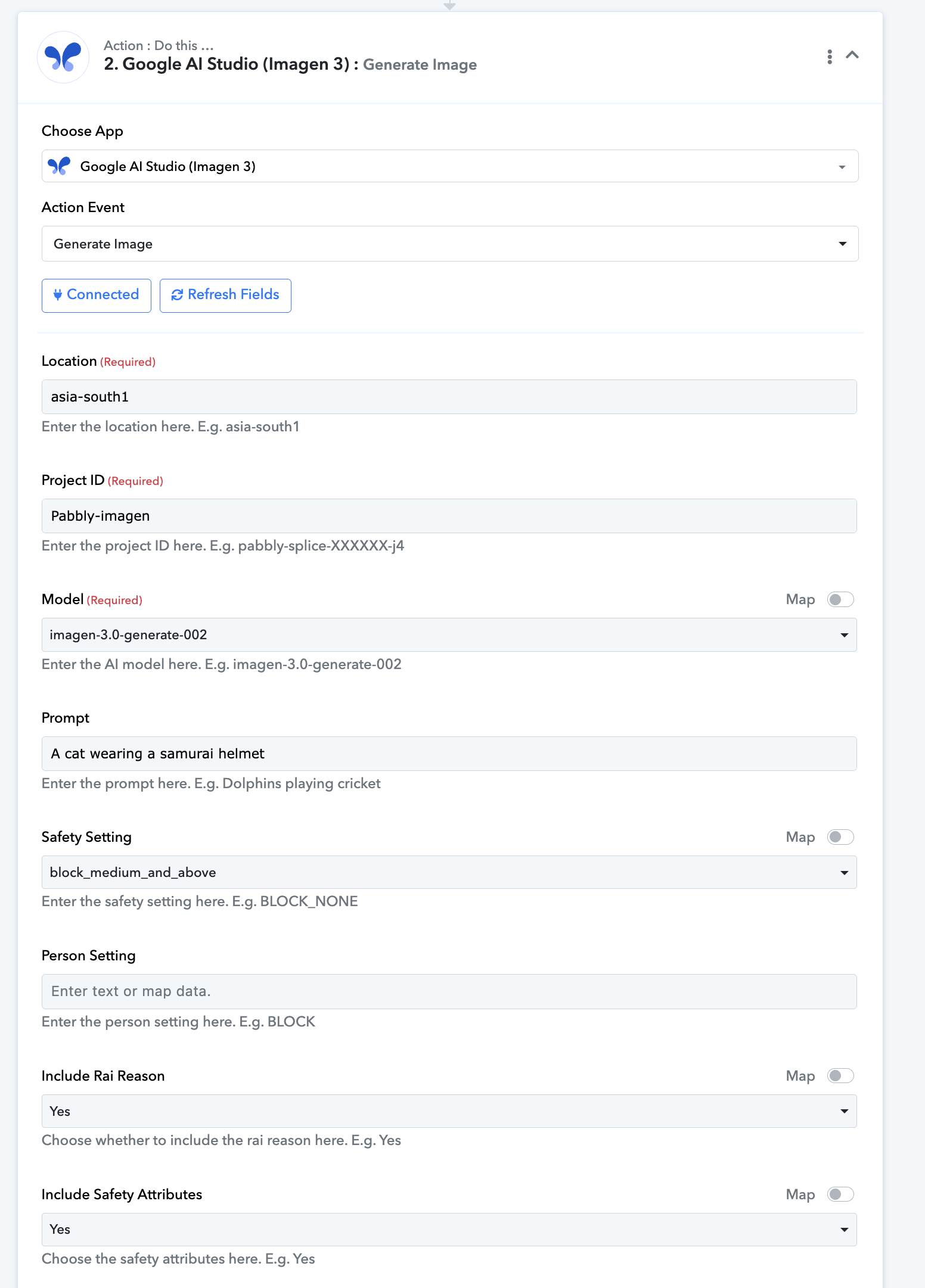Toggle the Map switch for Include Rai Reason

point(840,1076)
